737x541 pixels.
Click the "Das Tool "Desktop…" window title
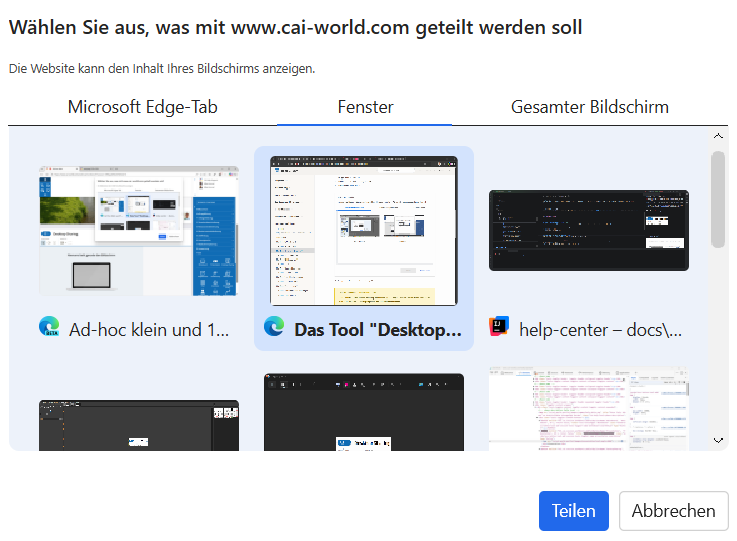377,329
